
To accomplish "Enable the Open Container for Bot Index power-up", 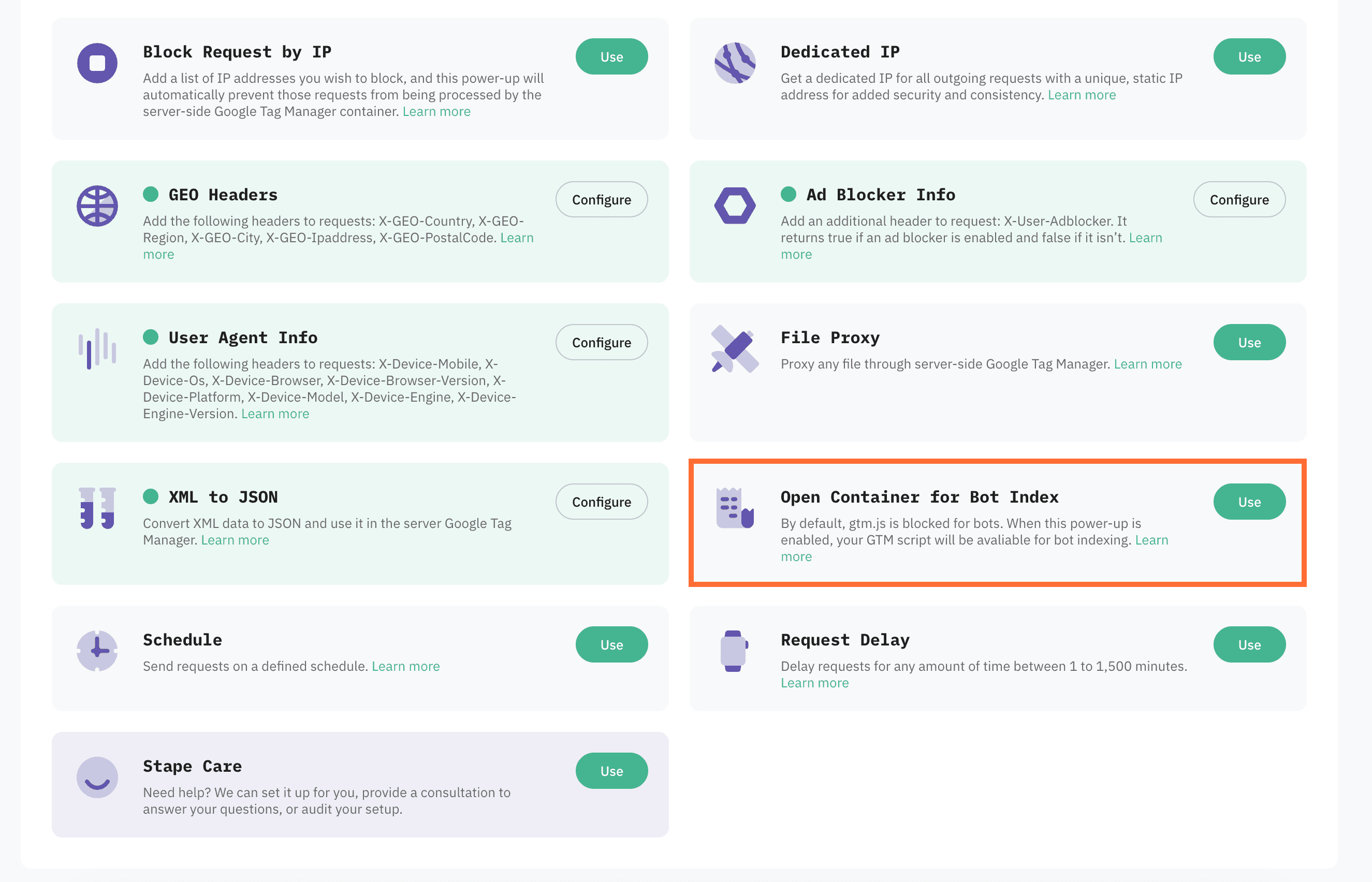I will click(x=1249, y=501).
